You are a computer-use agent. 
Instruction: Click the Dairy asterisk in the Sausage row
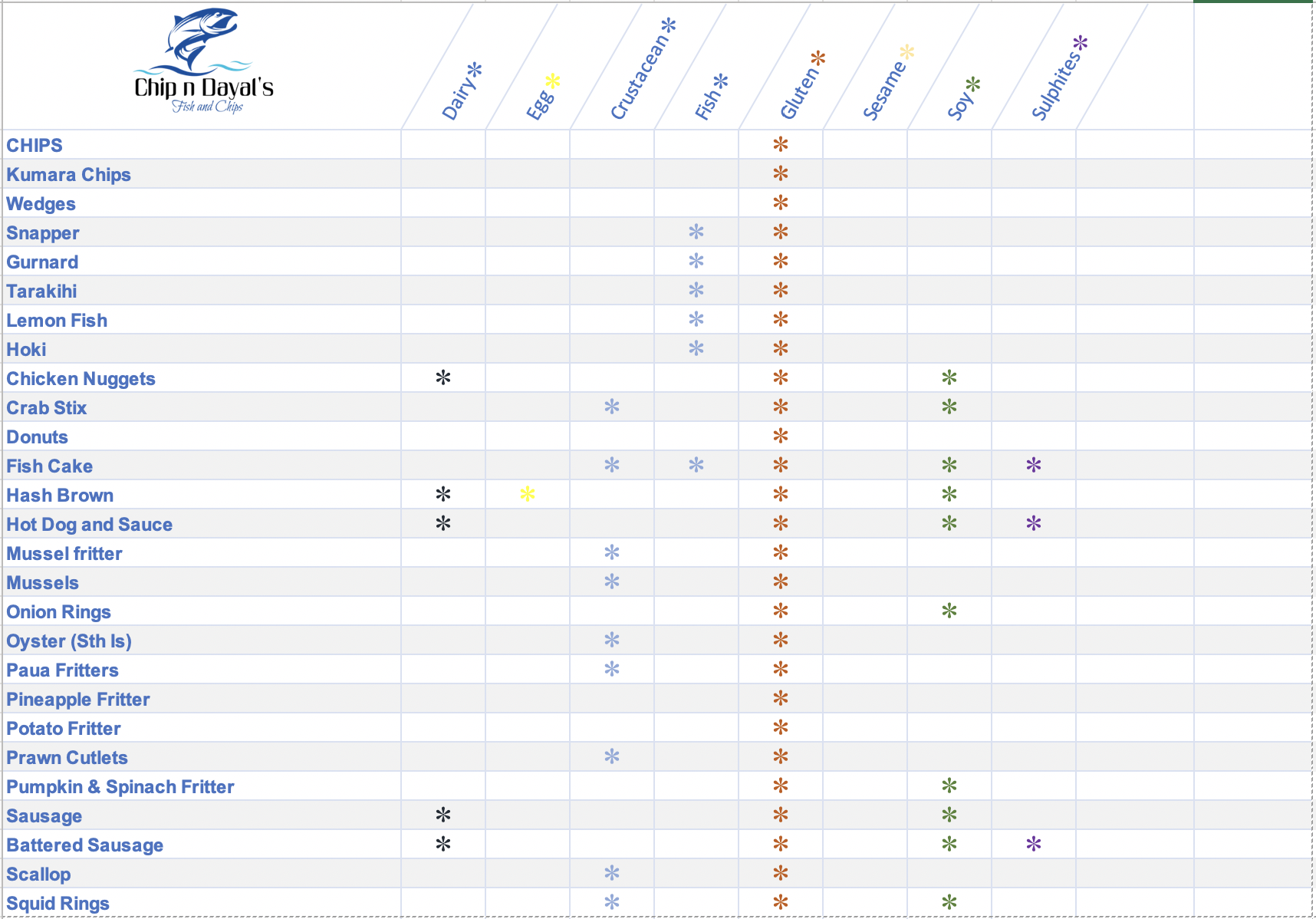tap(443, 815)
